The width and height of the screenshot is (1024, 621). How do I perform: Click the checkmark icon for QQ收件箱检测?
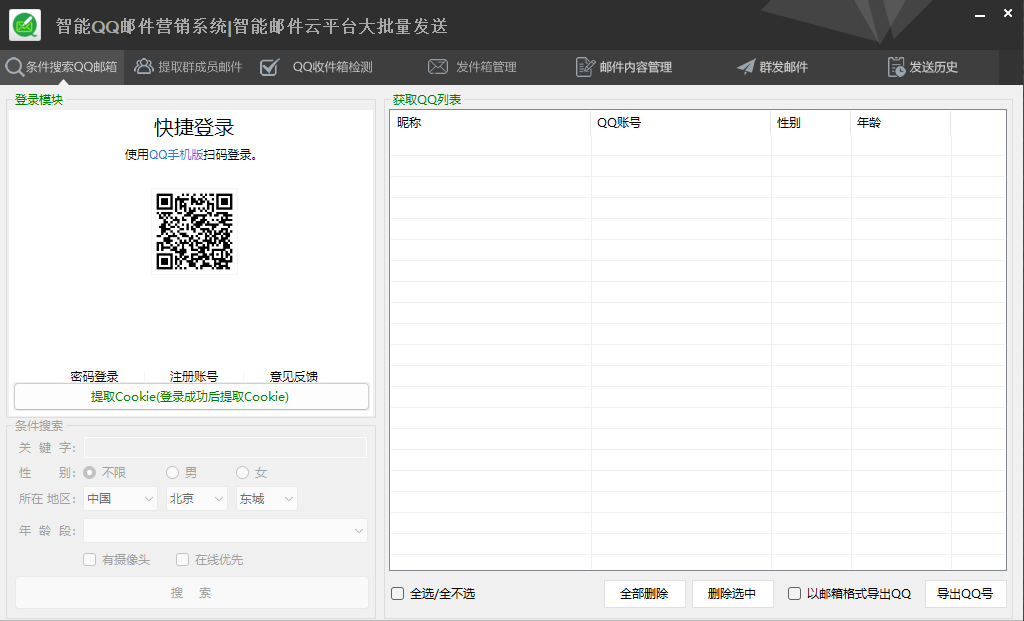point(269,67)
